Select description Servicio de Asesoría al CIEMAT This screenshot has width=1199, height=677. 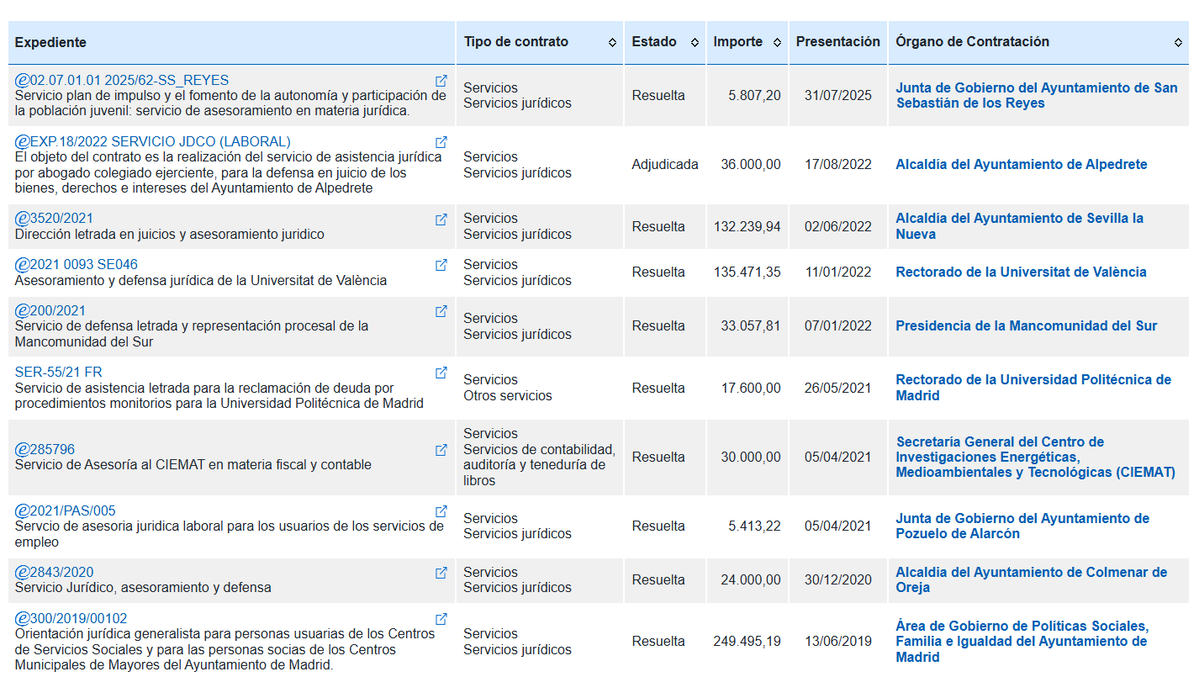coord(193,465)
